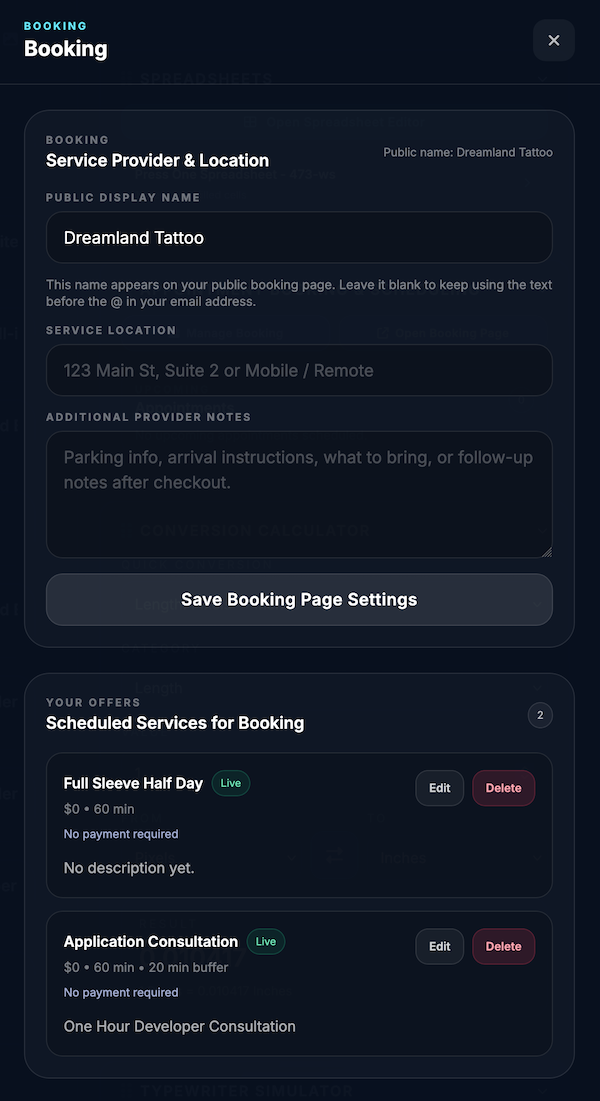Select the Full Sleeve Half Day service title
This screenshot has height=1101, width=600.
133,783
